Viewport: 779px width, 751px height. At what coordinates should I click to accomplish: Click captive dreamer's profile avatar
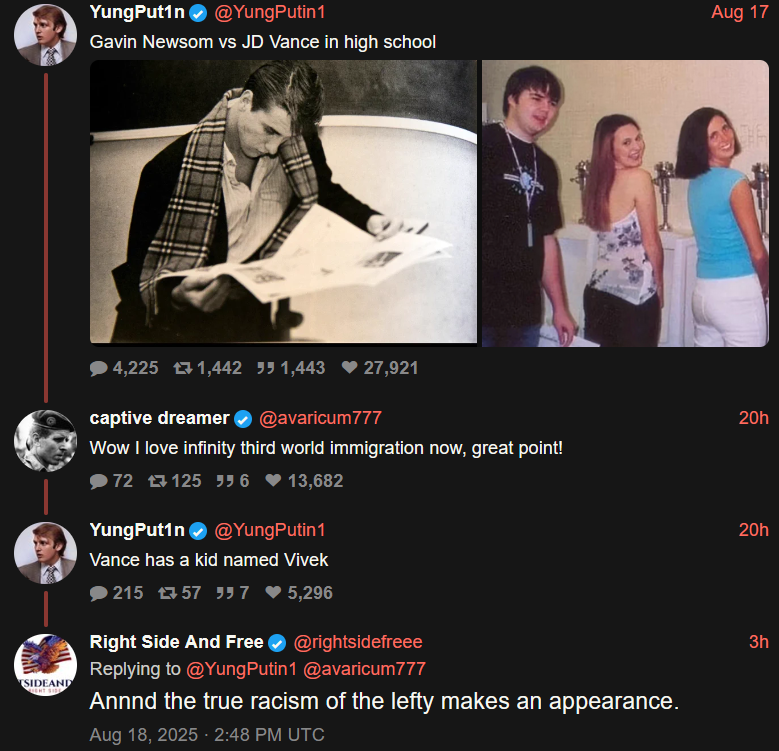[x=45, y=440]
